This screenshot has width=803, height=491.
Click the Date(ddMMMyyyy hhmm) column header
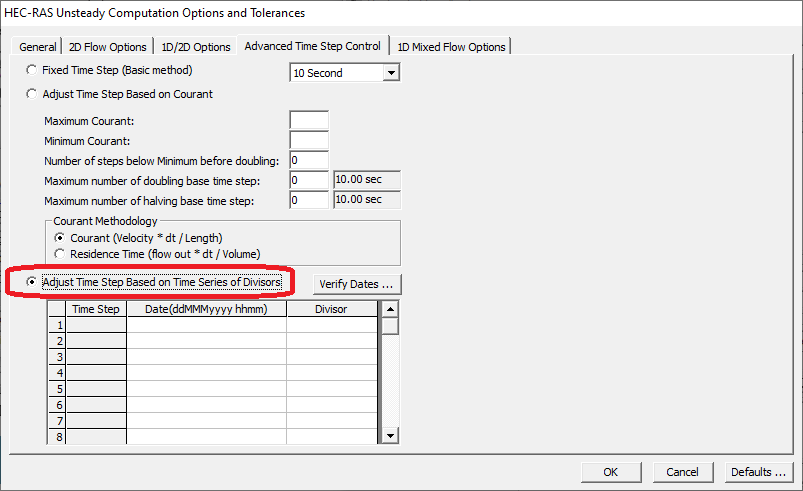coord(206,309)
